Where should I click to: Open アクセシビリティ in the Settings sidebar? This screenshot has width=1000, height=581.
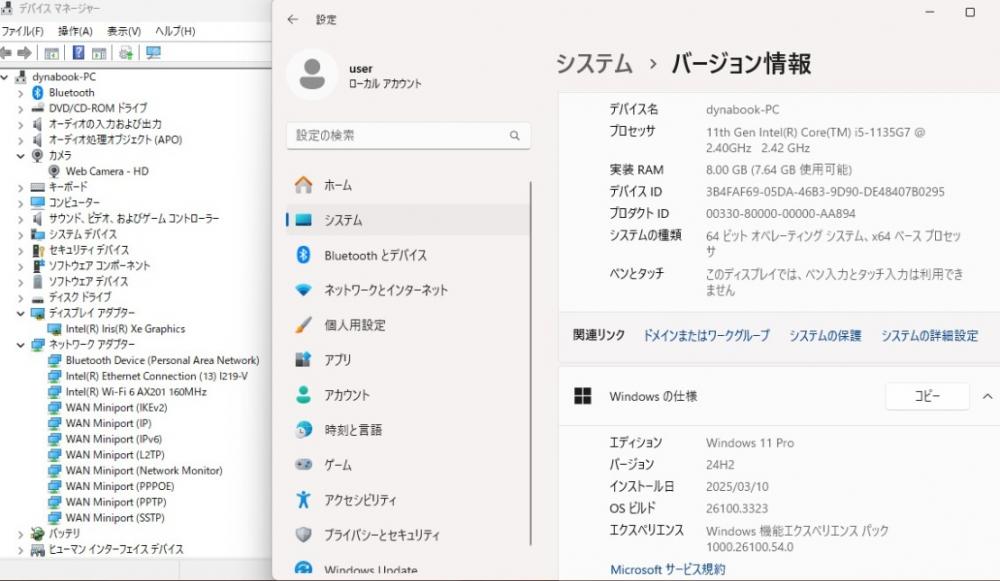360,500
